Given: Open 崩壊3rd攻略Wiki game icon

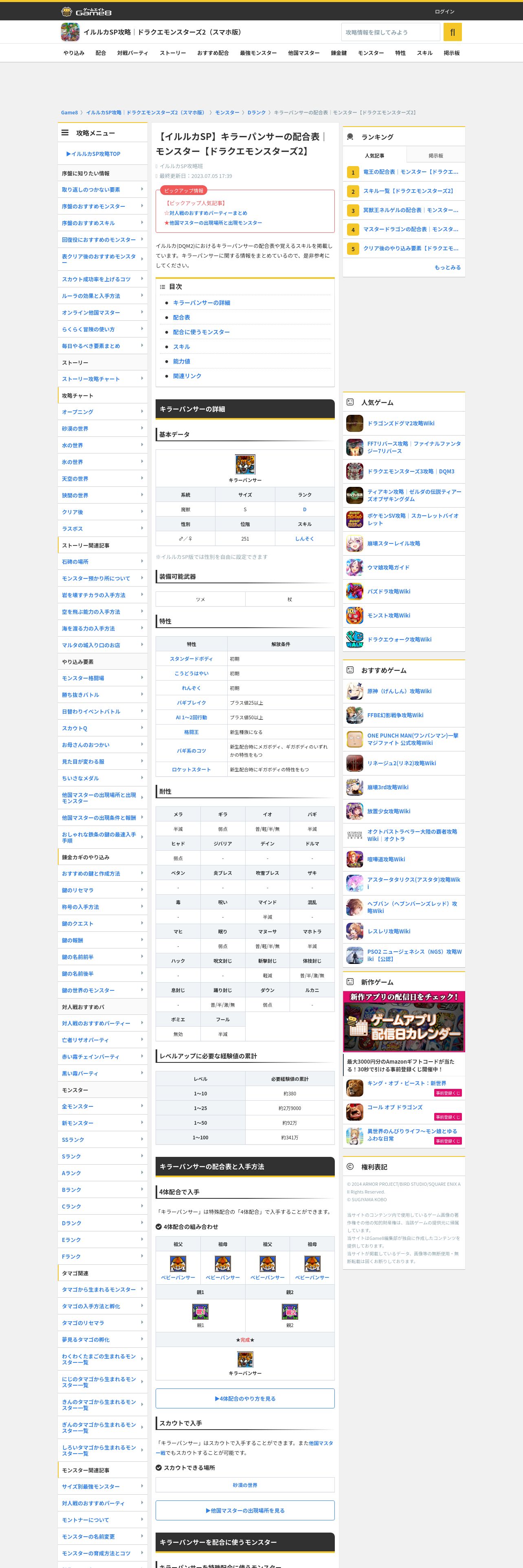Looking at the screenshot, I should [x=354, y=788].
